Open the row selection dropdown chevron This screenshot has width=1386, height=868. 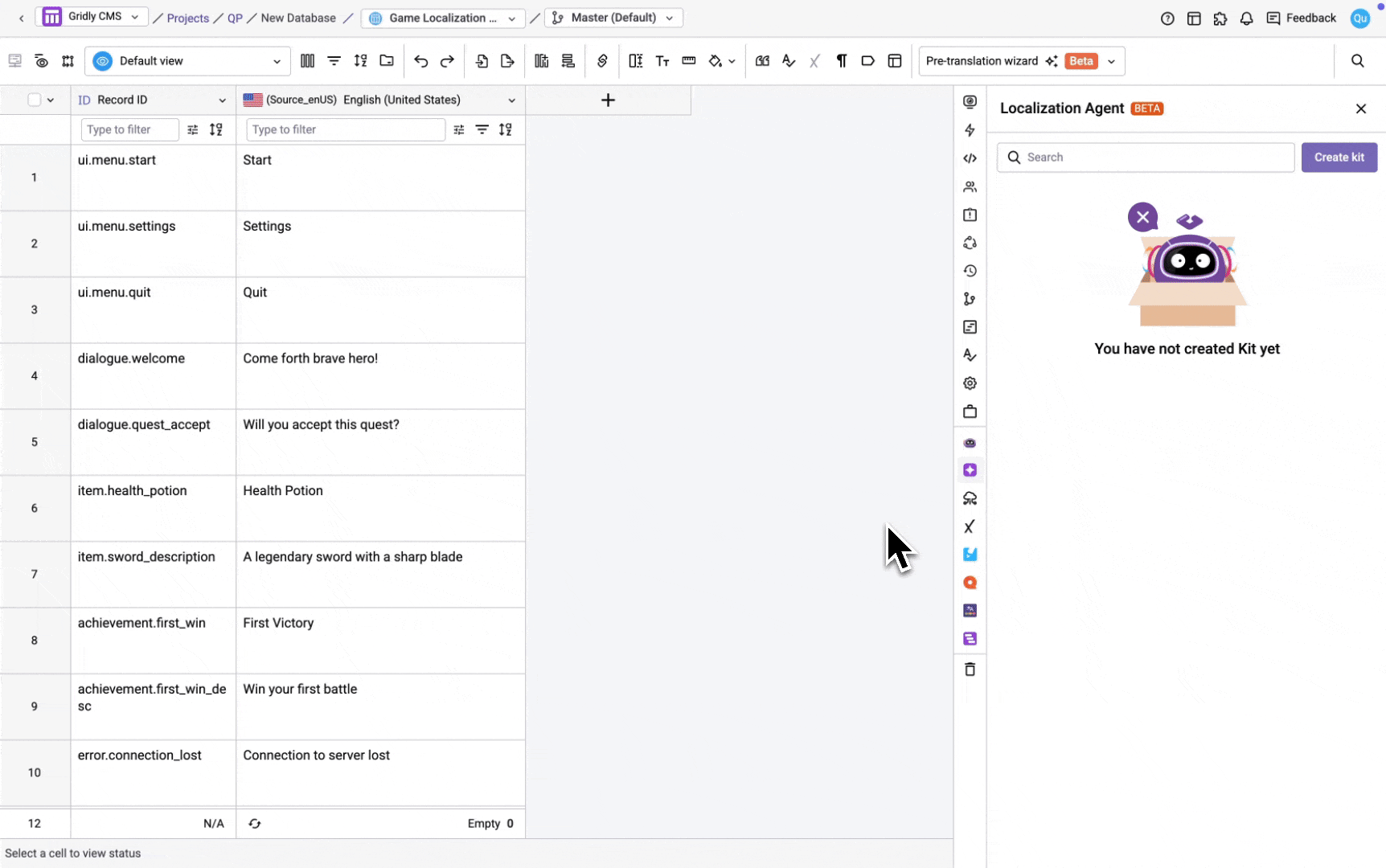51,100
